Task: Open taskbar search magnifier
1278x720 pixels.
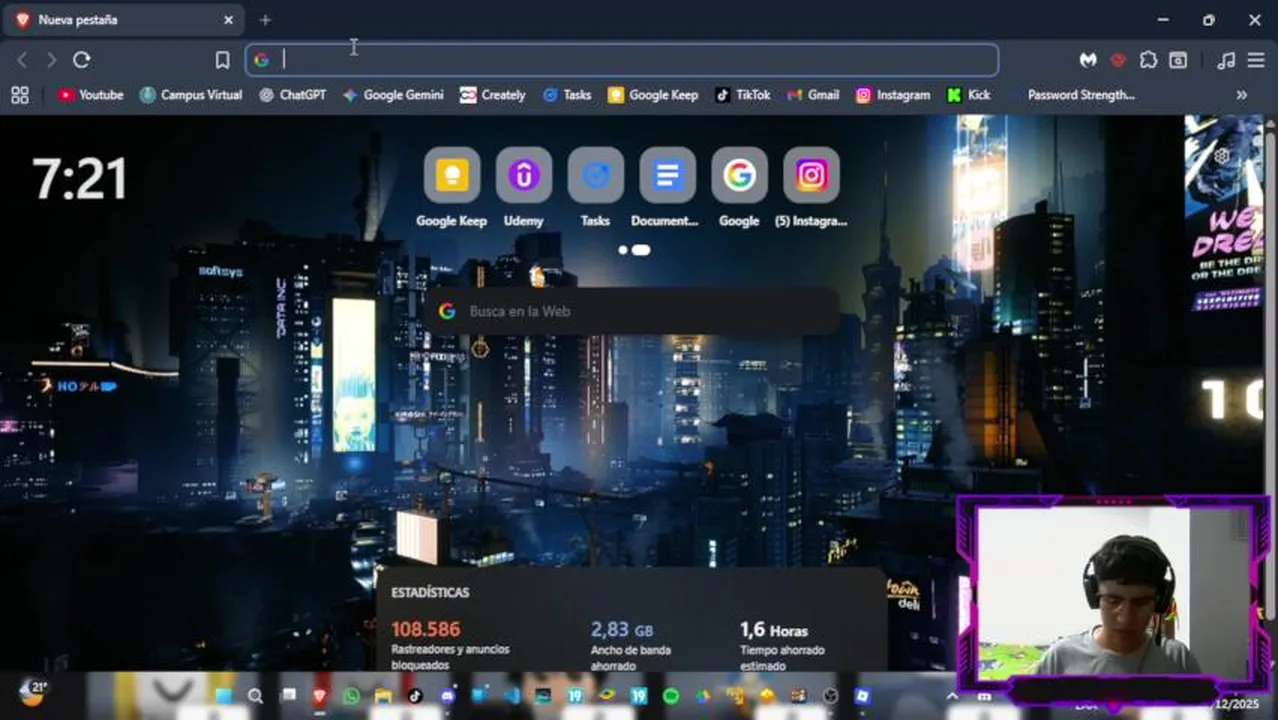Action: click(x=255, y=696)
